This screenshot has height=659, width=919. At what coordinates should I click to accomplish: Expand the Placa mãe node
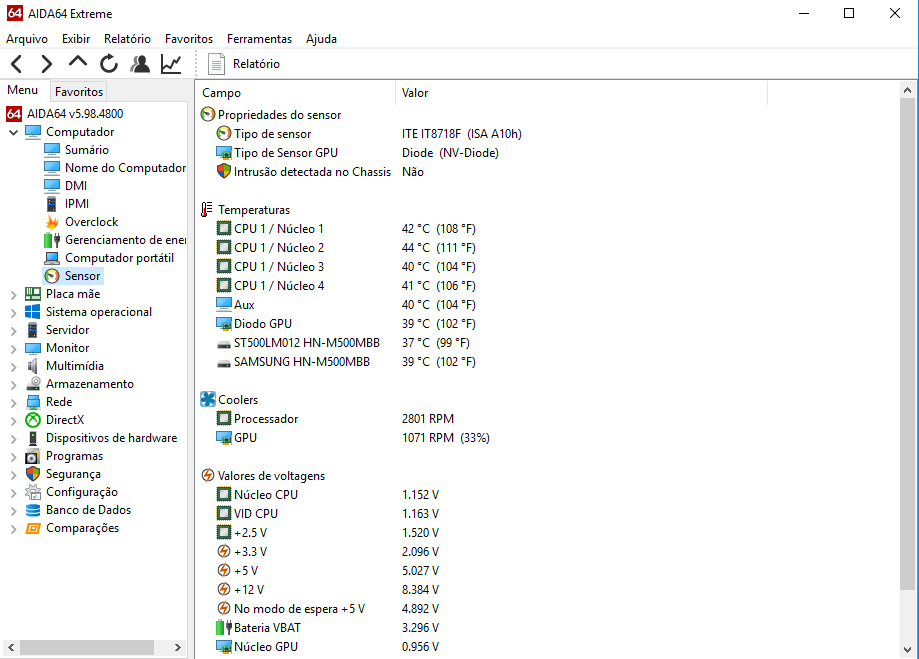click(x=13, y=294)
